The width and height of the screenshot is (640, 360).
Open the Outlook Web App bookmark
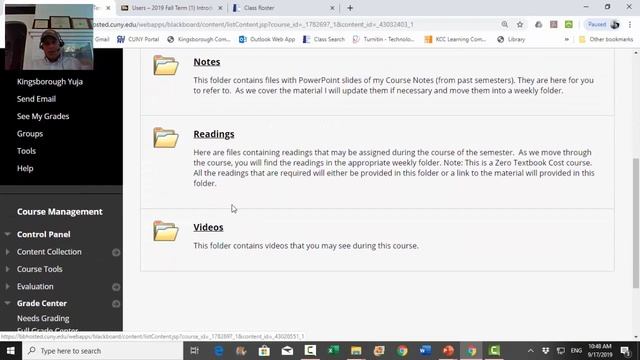[267, 39]
